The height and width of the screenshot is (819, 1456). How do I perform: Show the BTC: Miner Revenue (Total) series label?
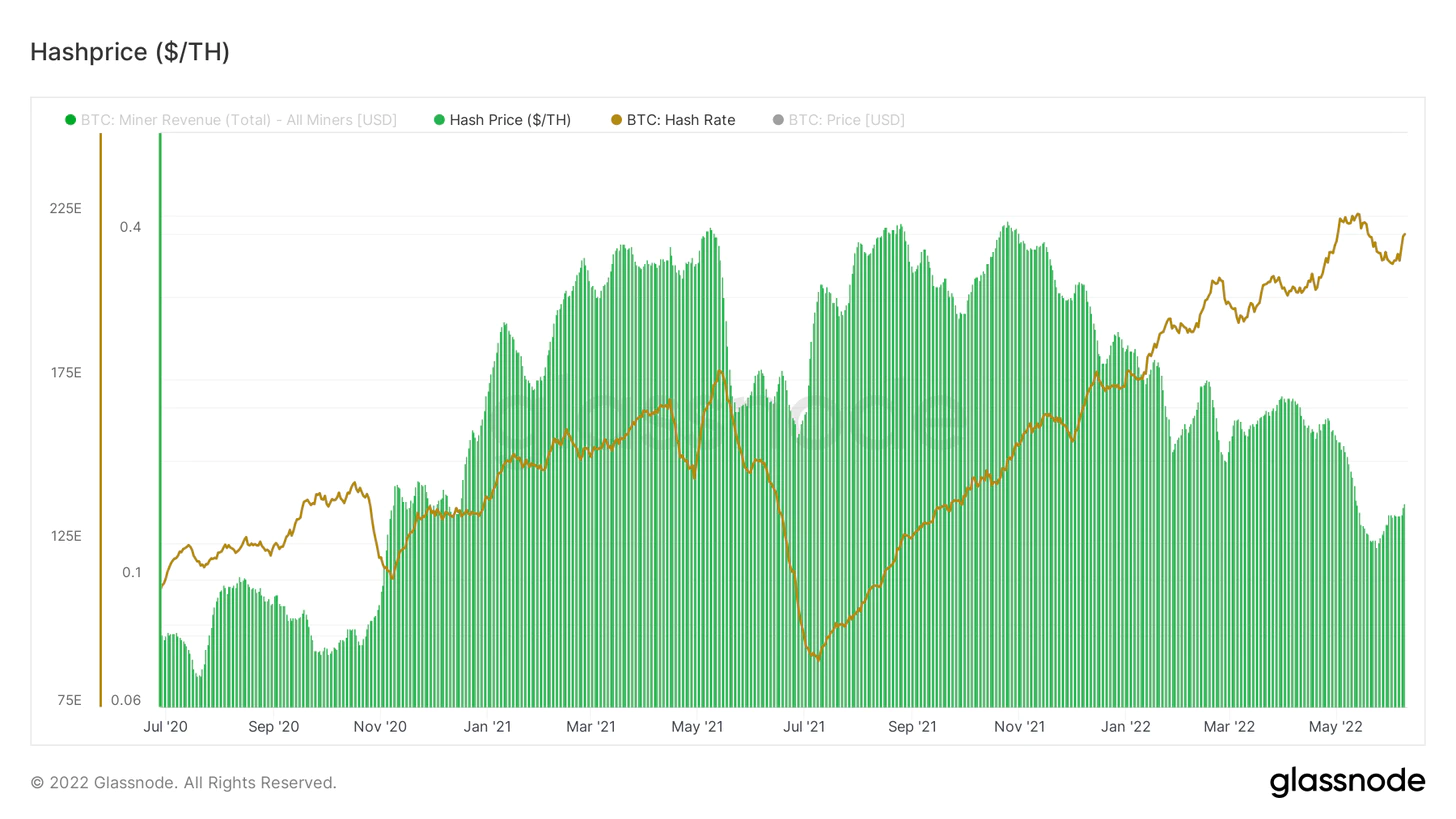239,120
